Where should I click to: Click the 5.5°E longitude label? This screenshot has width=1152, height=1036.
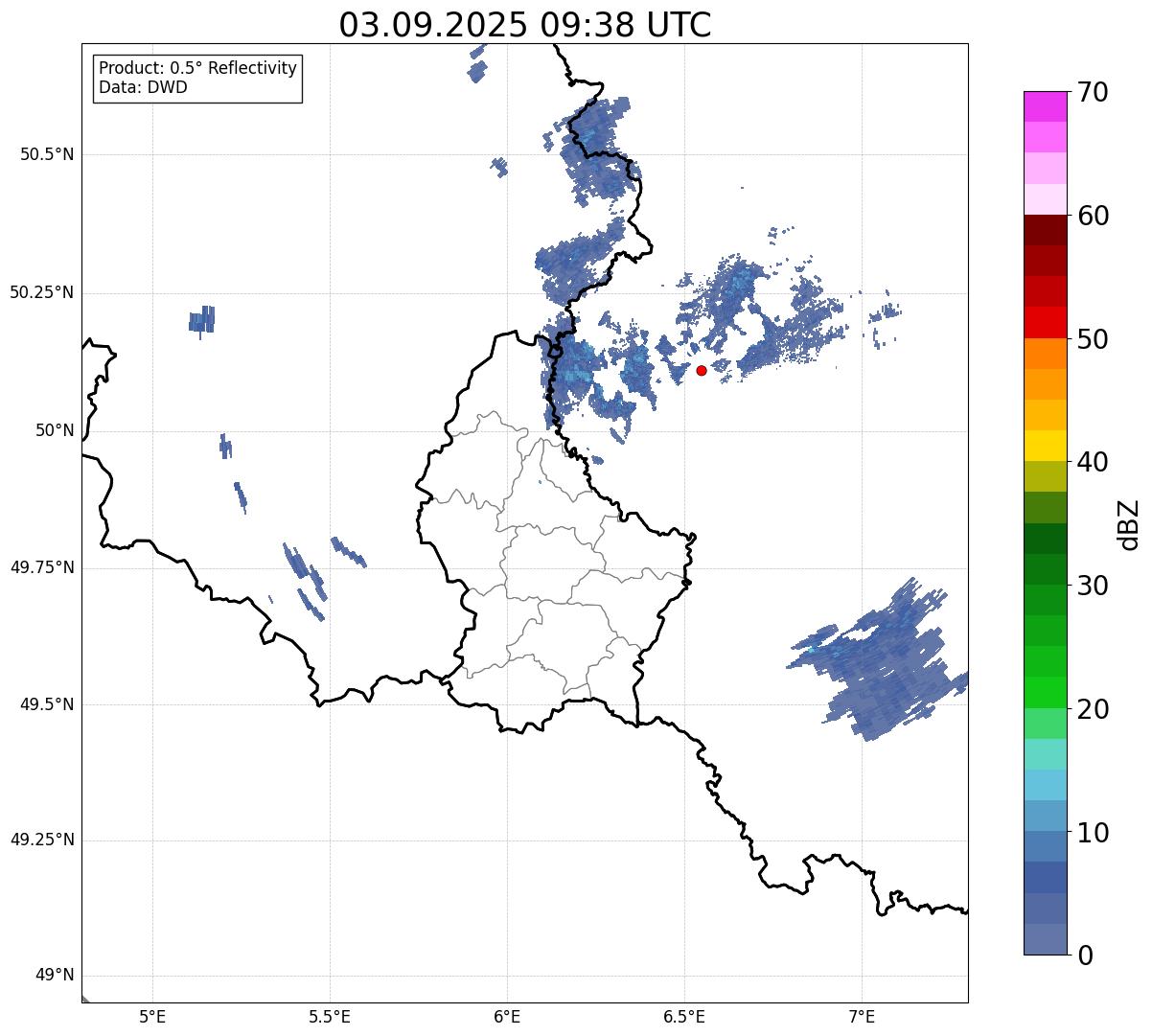(330, 1018)
